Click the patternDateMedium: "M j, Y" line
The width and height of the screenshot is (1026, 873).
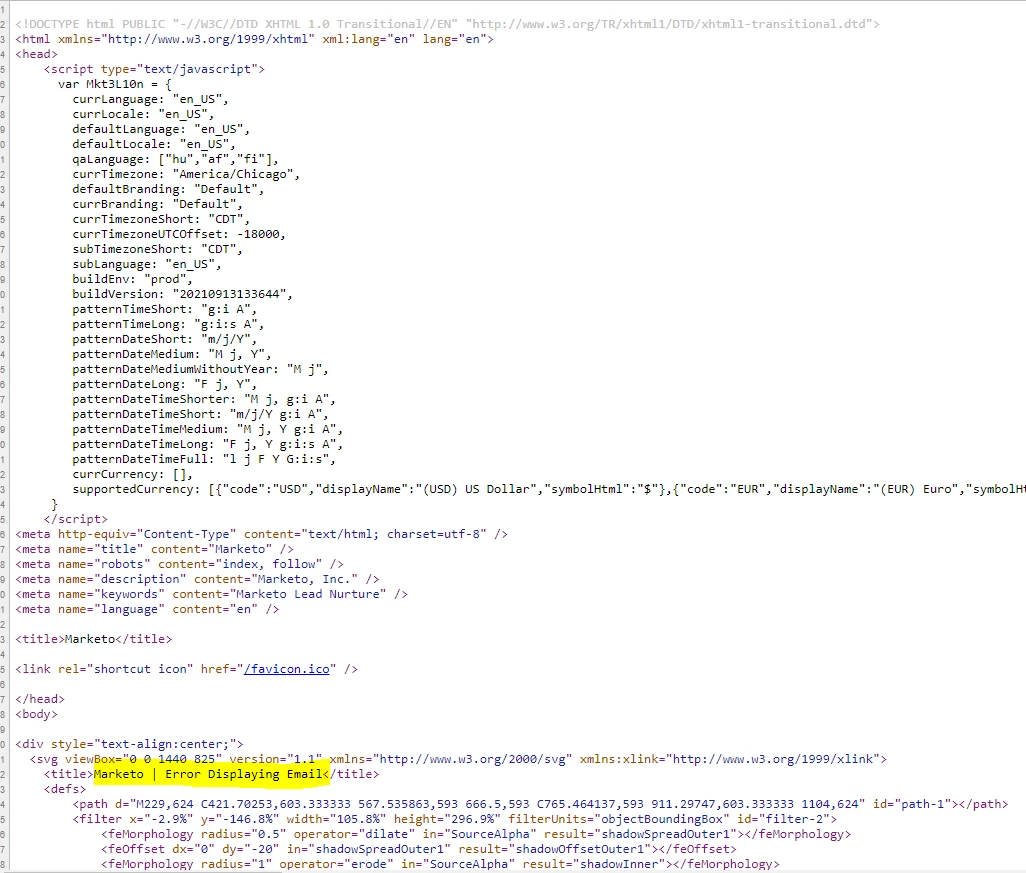coord(172,355)
